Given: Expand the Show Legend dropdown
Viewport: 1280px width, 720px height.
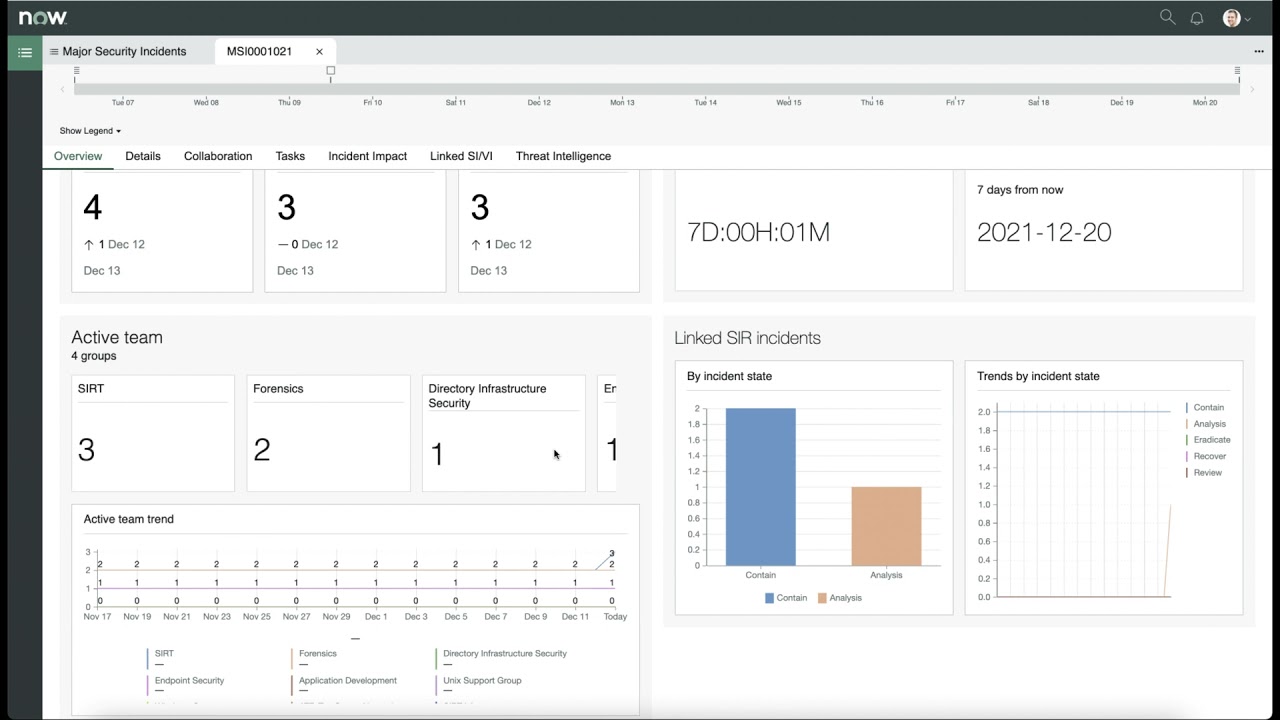Looking at the screenshot, I should [90, 131].
